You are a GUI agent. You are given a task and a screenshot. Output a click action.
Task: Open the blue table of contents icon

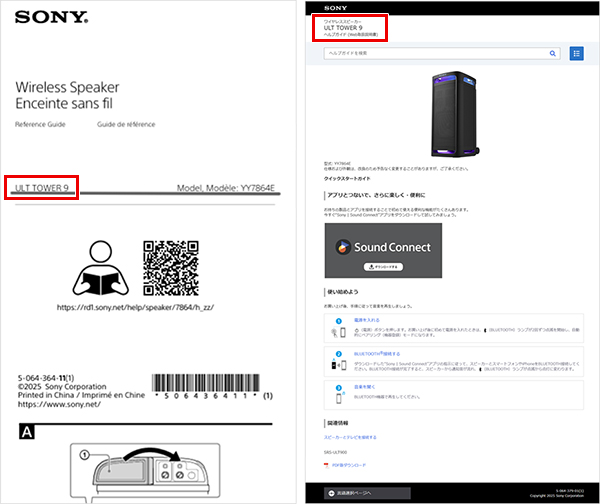576,54
